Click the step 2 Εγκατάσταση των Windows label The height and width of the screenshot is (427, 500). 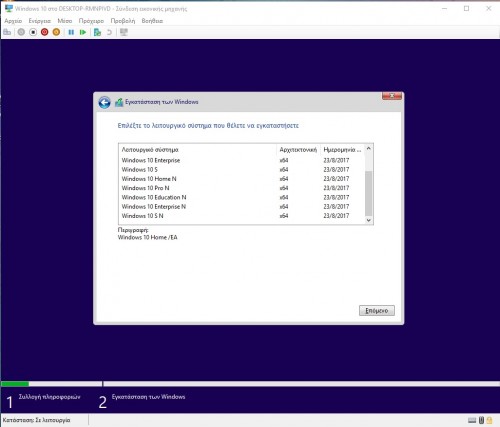[x=148, y=397]
